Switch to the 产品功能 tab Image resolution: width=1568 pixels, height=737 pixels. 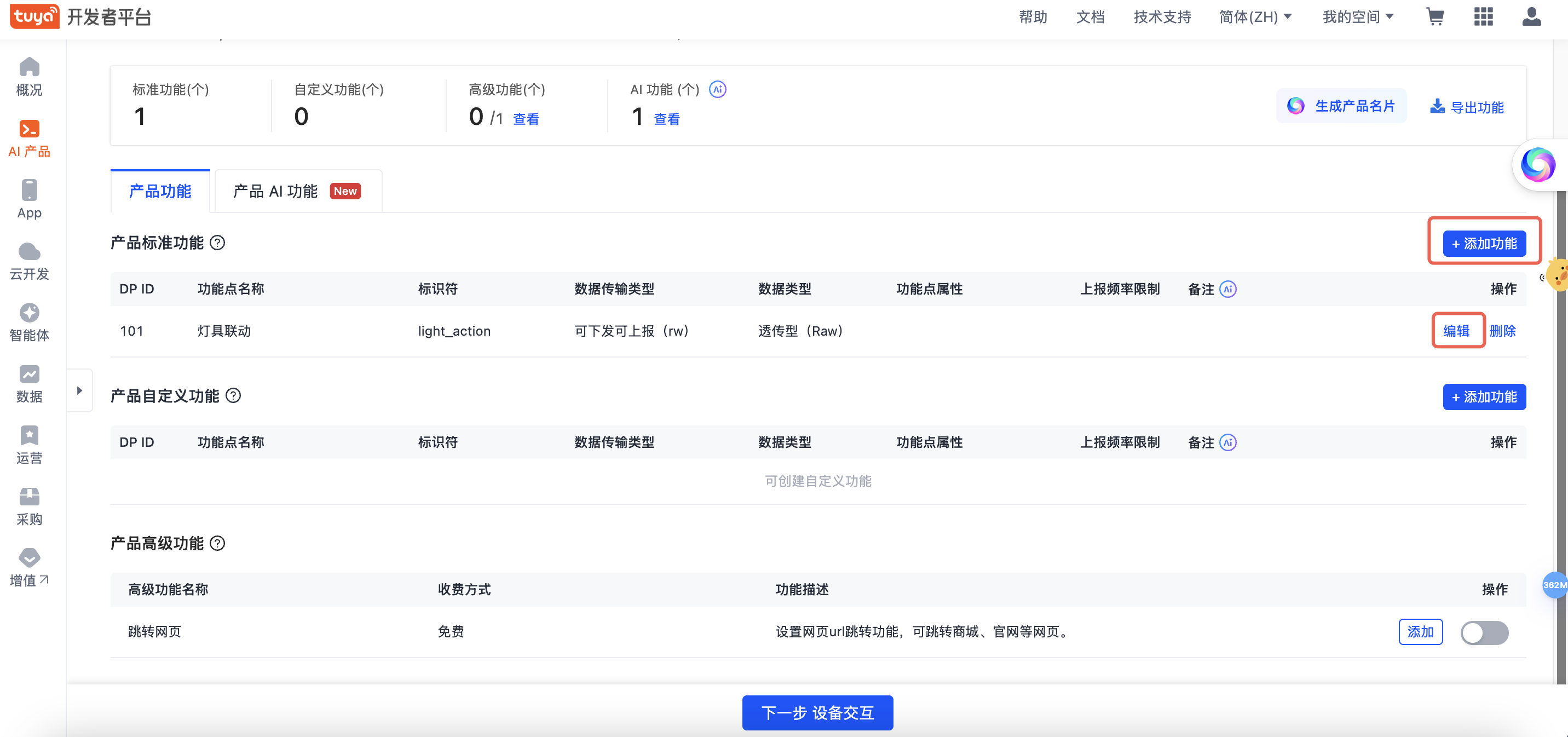pyautogui.click(x=160, y=191)
